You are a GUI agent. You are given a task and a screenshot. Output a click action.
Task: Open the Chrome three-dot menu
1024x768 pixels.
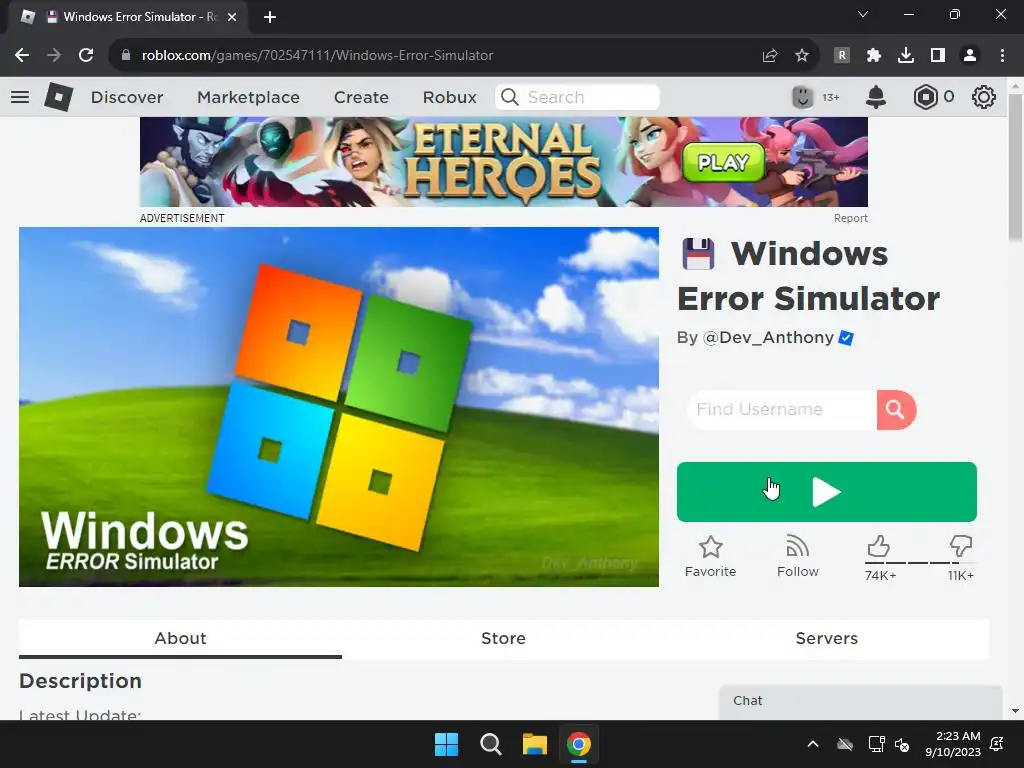point(1002,56)
